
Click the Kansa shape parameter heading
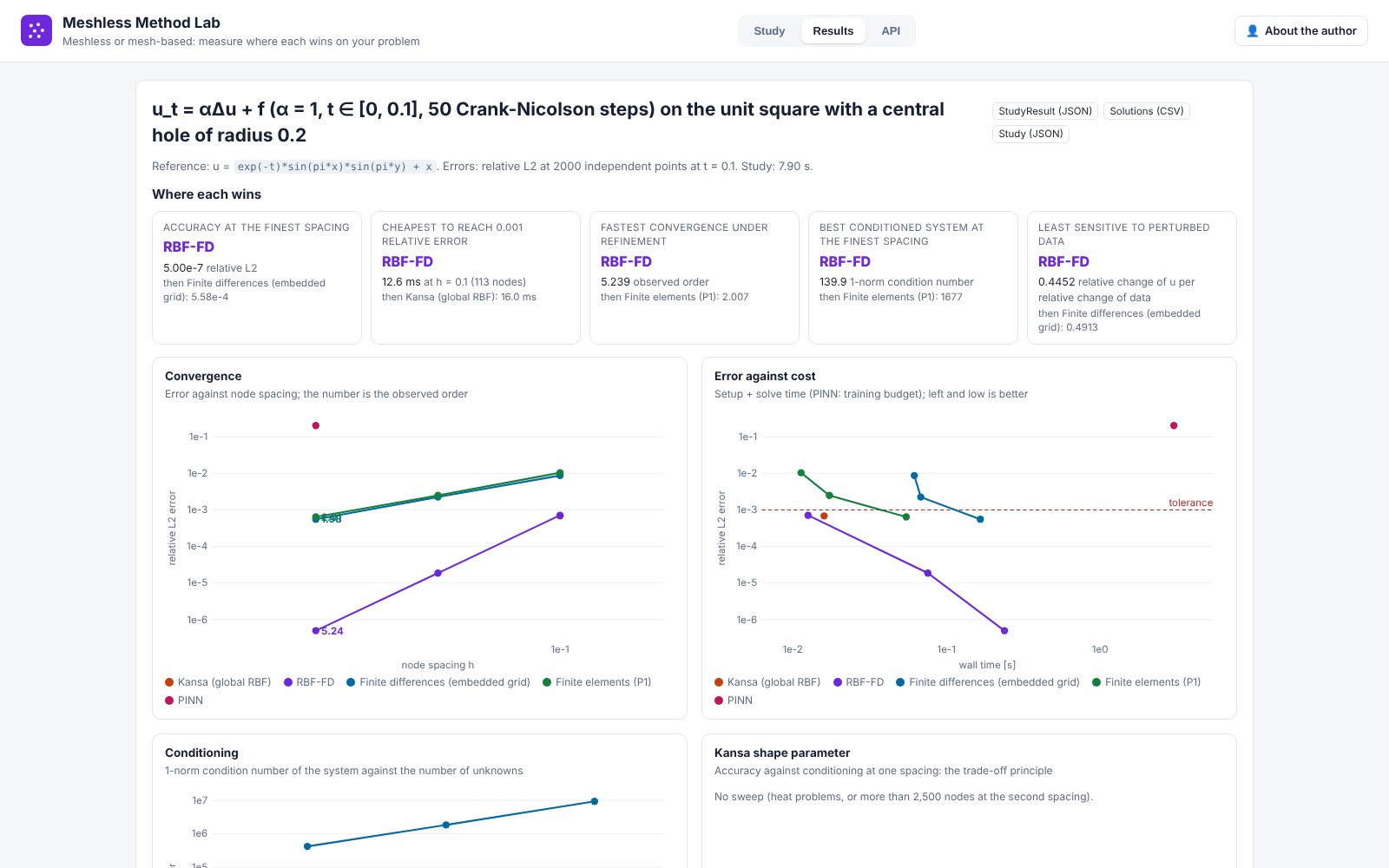coord(782,753)
